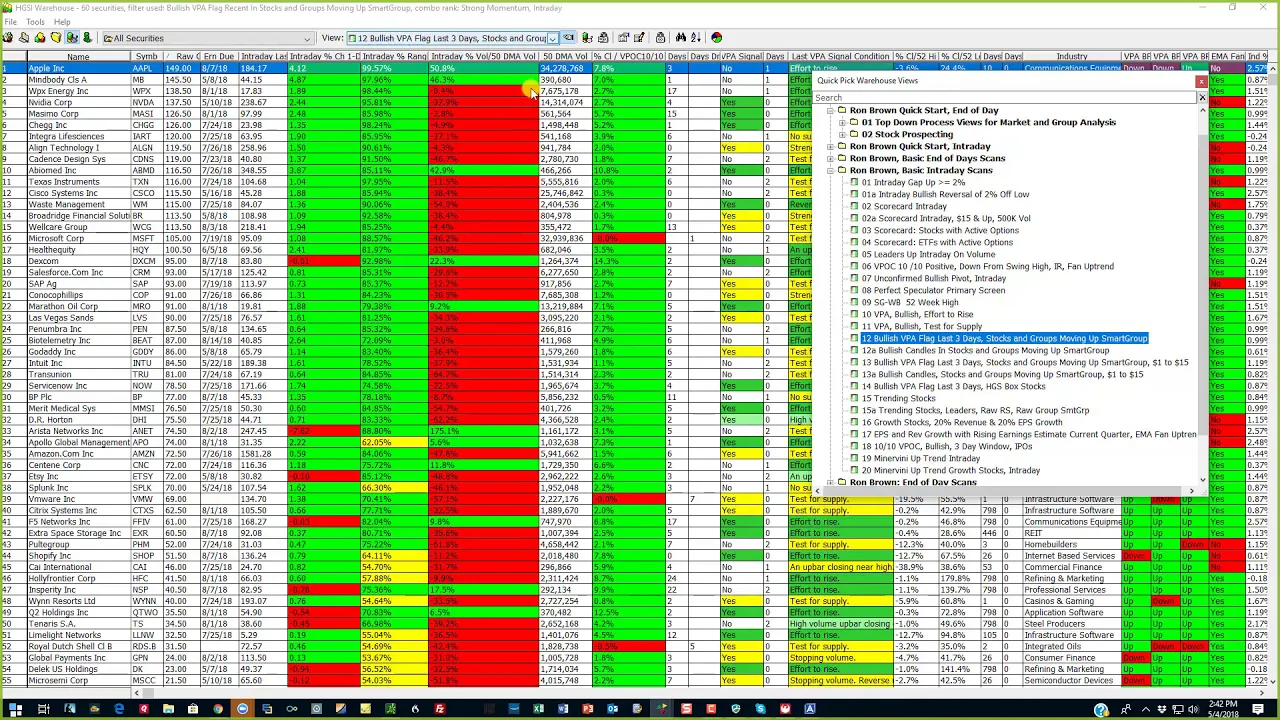This screenshot has width=1280, height=720.
Task: Collapse Ron Brown Quick Start, End of Day
Action: coord(830,110)
